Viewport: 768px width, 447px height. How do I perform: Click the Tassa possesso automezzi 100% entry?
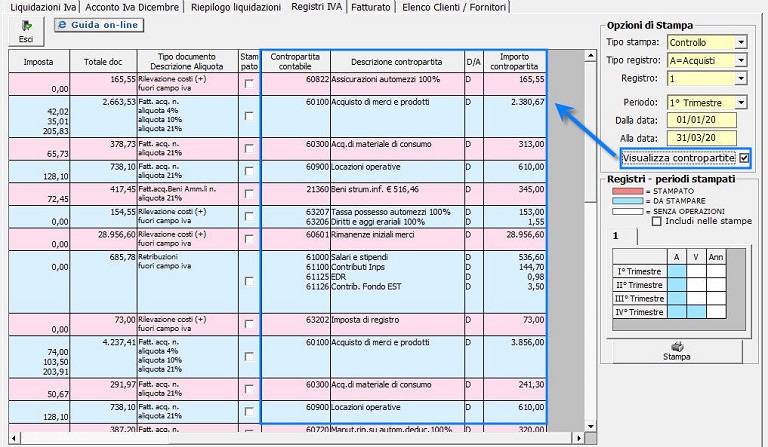click(391, 212)
